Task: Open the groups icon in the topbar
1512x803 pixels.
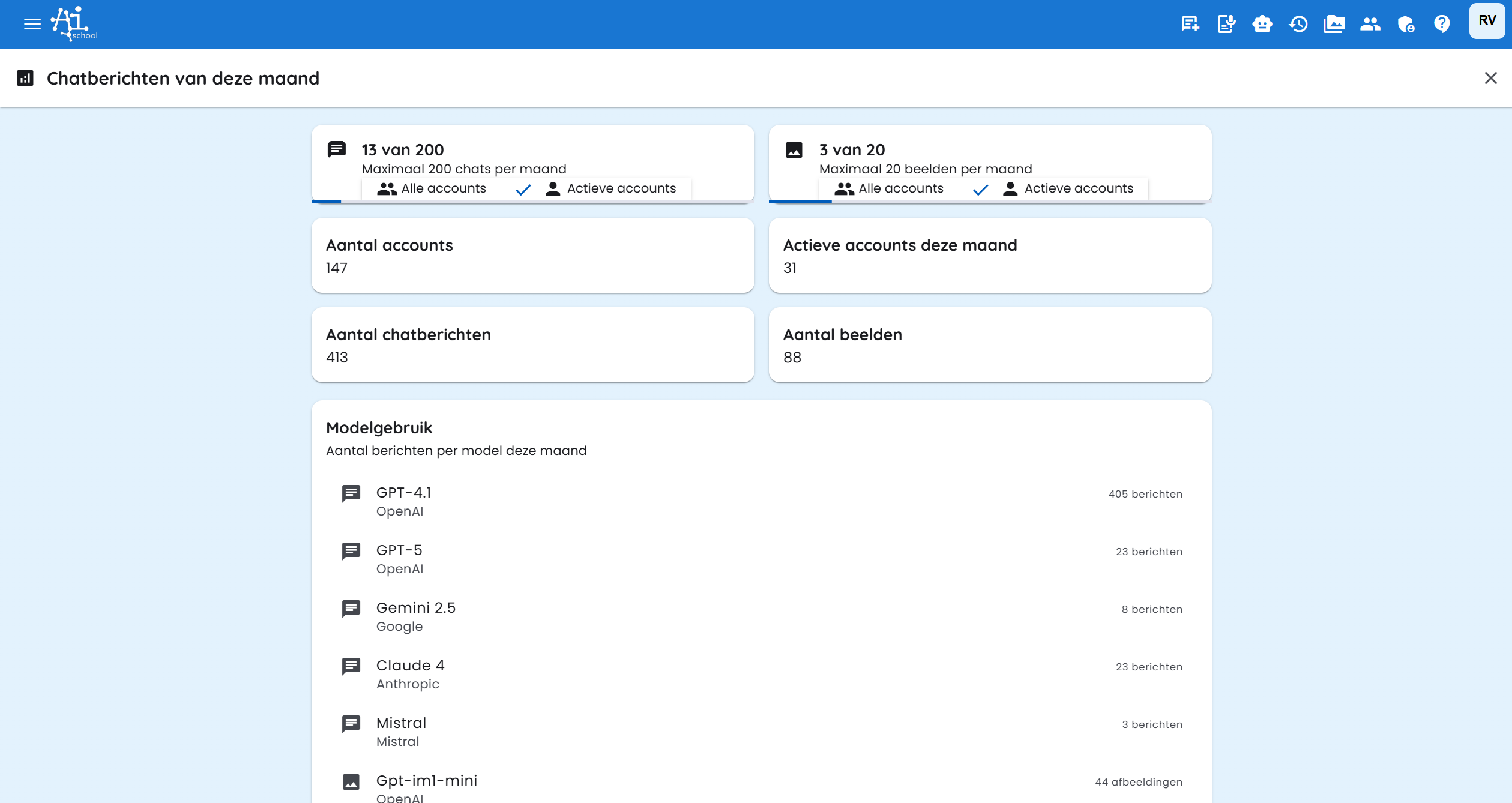Action: click(x=1370, y=24)
